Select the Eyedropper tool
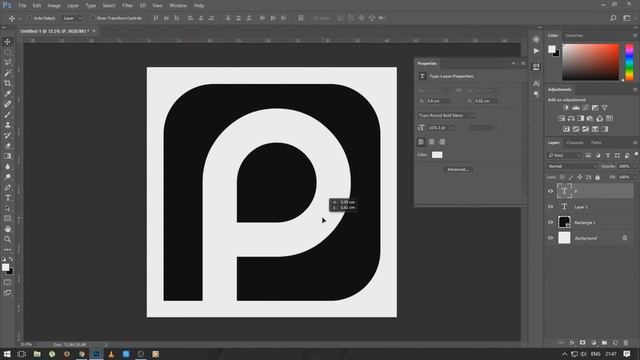 pyautogui.click(x=7, y=94)
